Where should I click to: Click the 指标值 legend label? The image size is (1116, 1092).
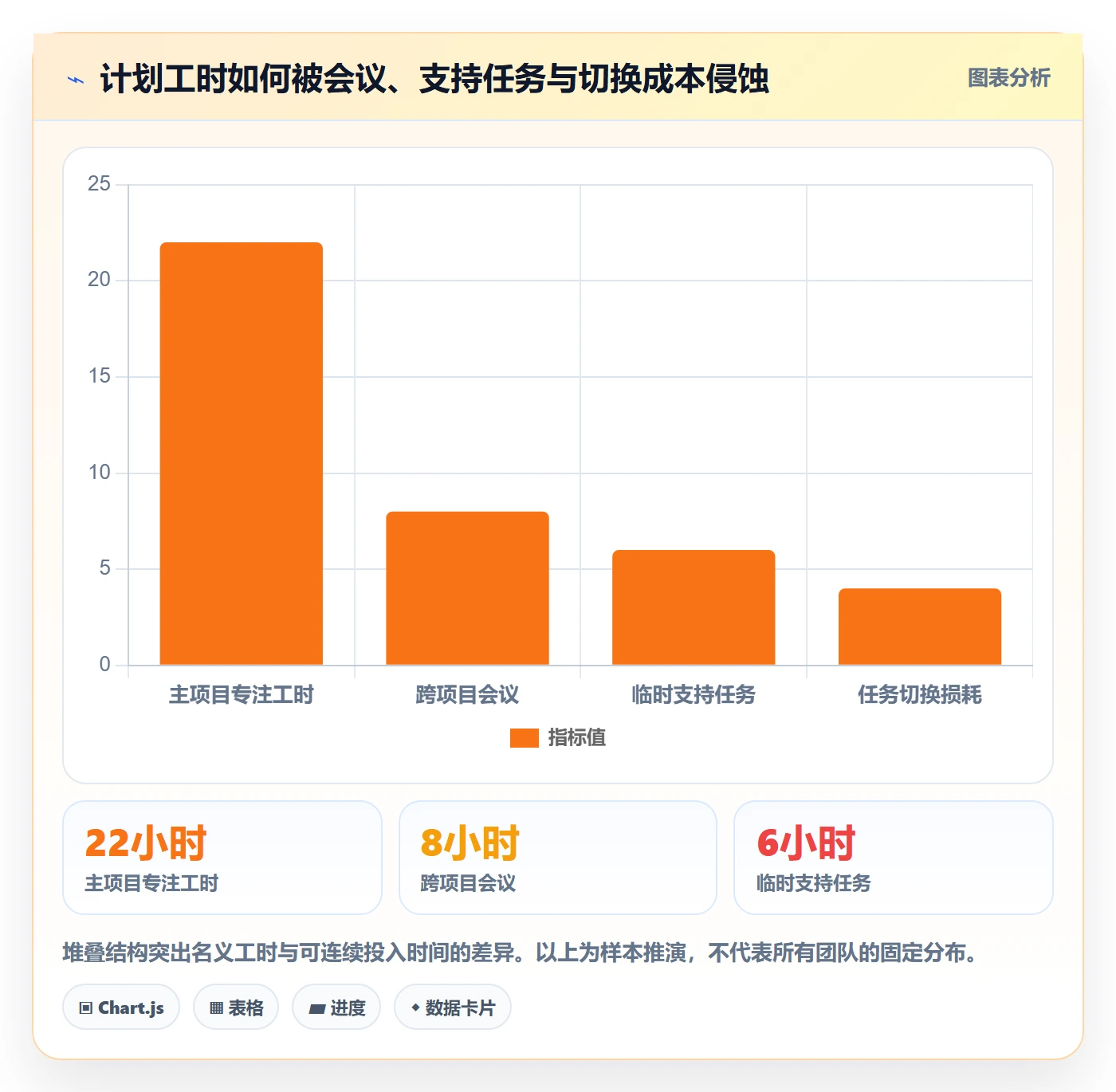click(577, 738)
